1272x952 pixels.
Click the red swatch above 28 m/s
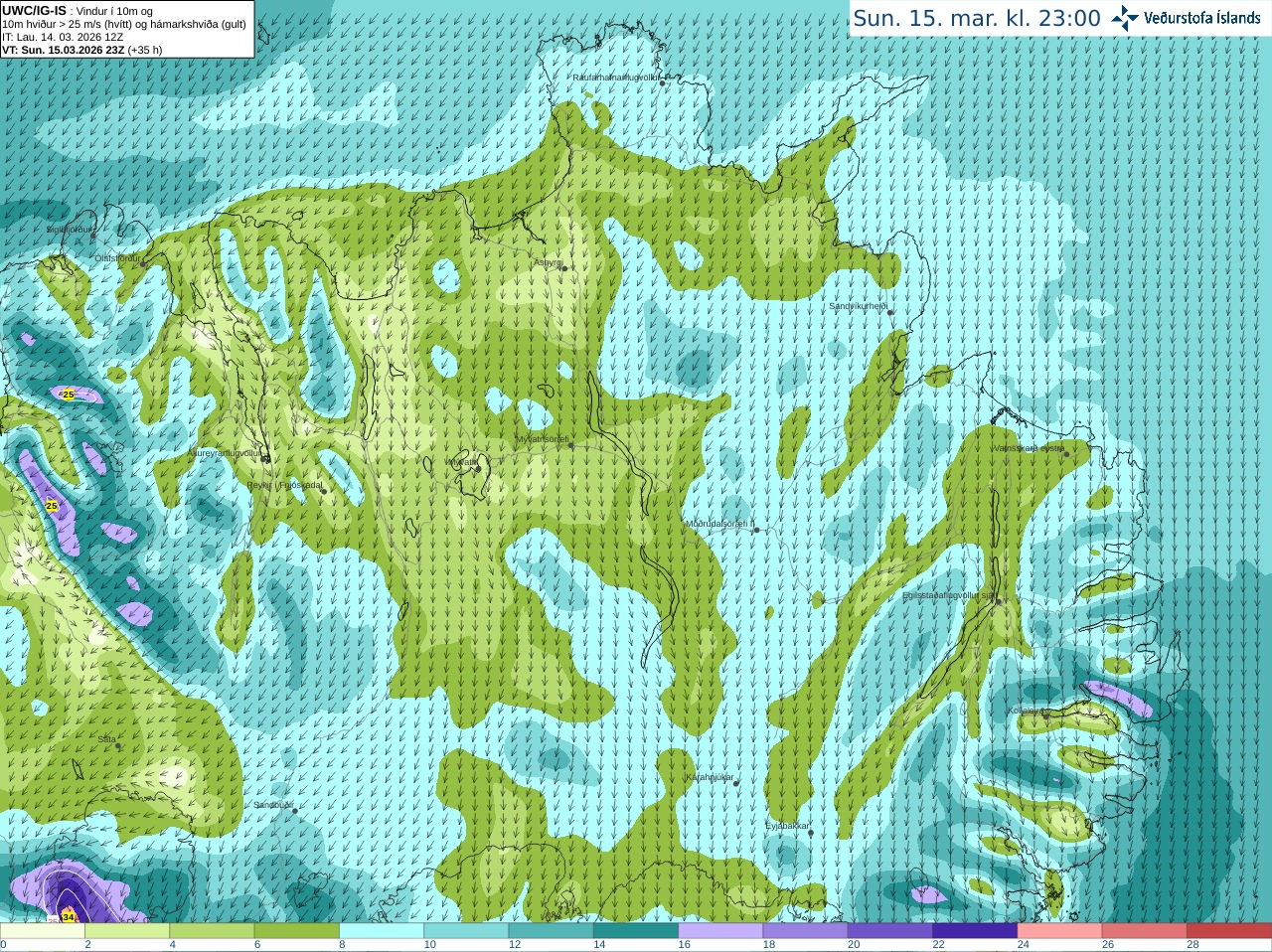(x=1230, y=931)
